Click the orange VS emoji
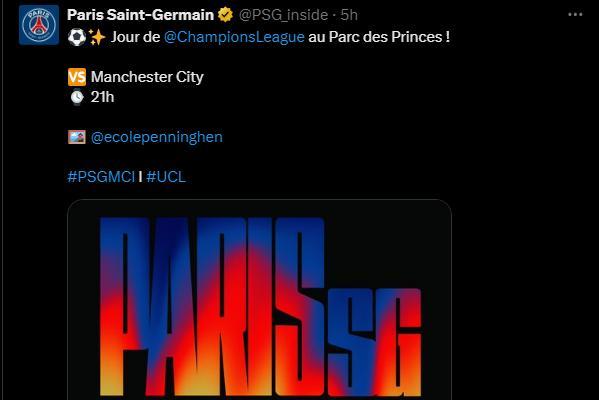Image resolution: width=599 pixels, height=400 pixels. point(77,77)
